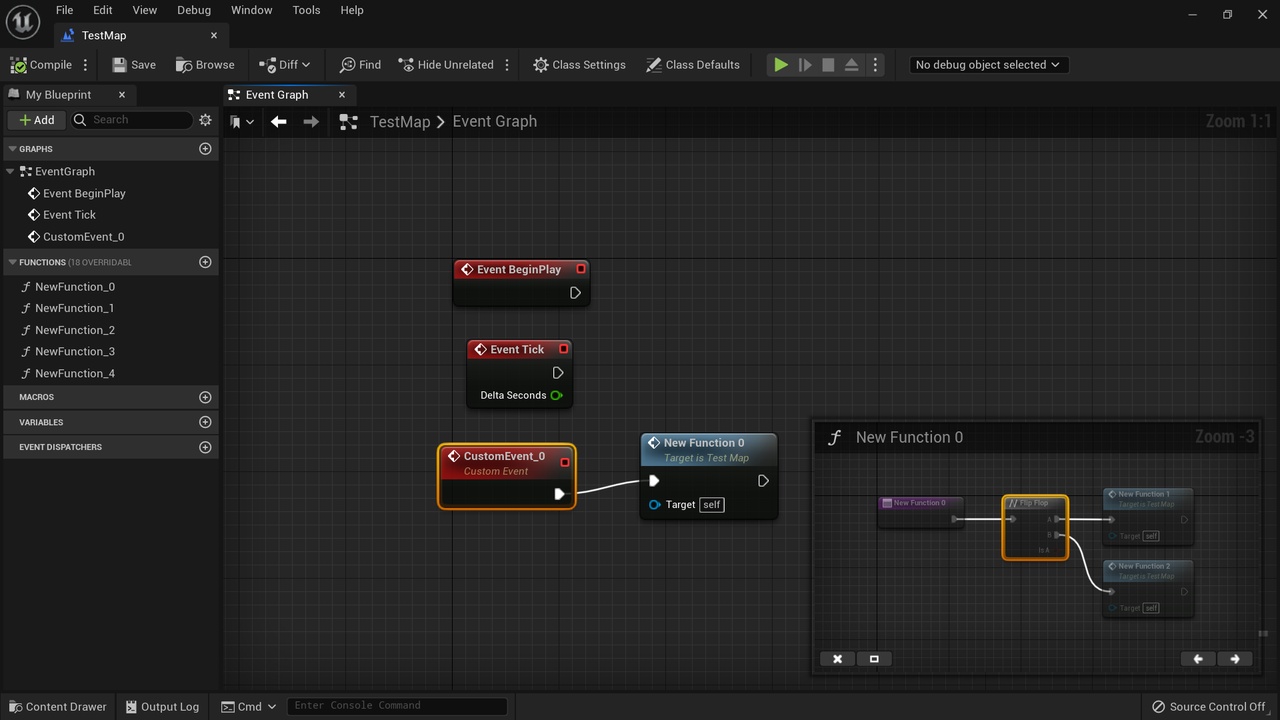Click the Eject from player button

tap(852, 64)
